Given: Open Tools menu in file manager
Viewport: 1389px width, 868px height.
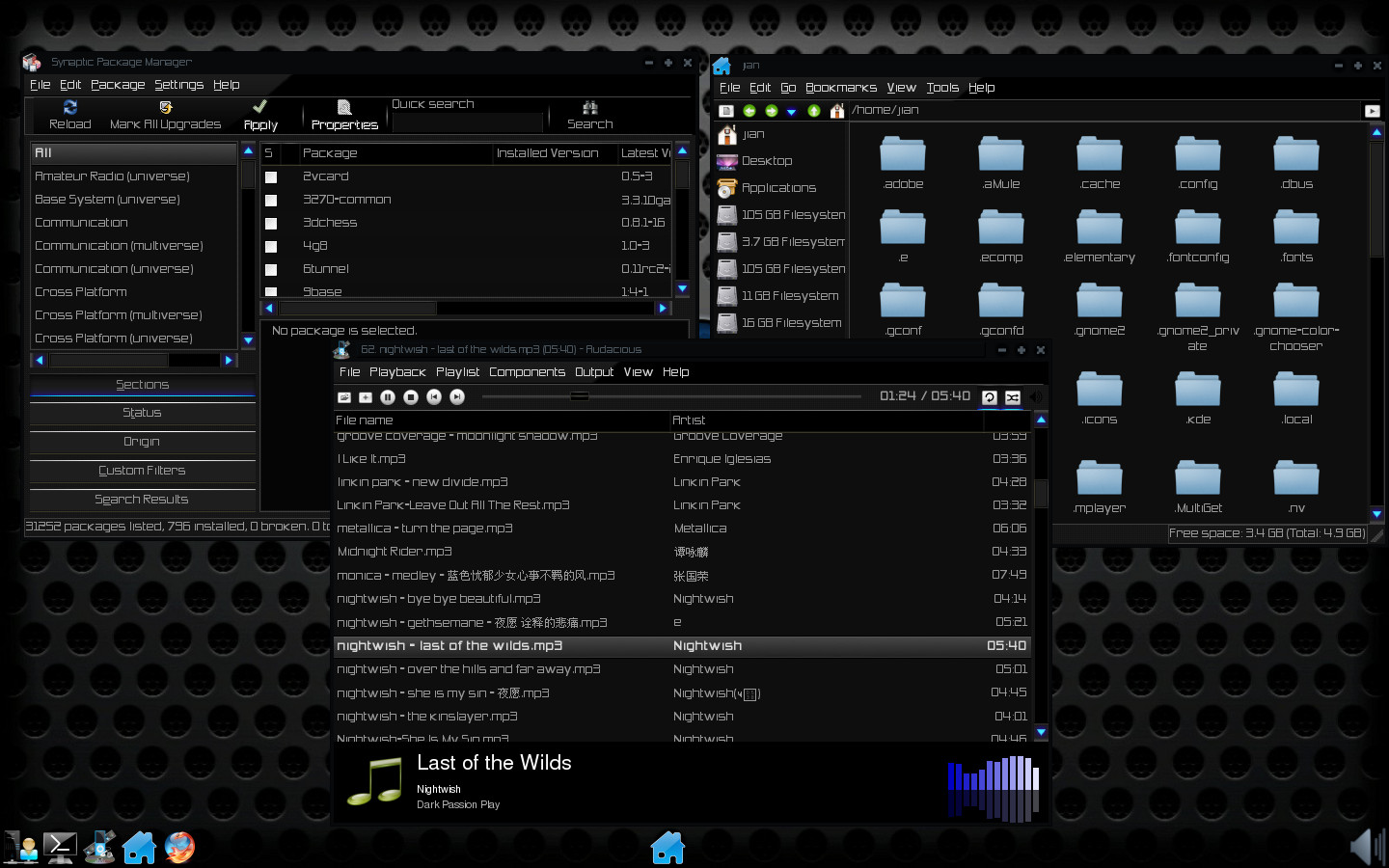Looking at the screenshot, I should point(942,88).
